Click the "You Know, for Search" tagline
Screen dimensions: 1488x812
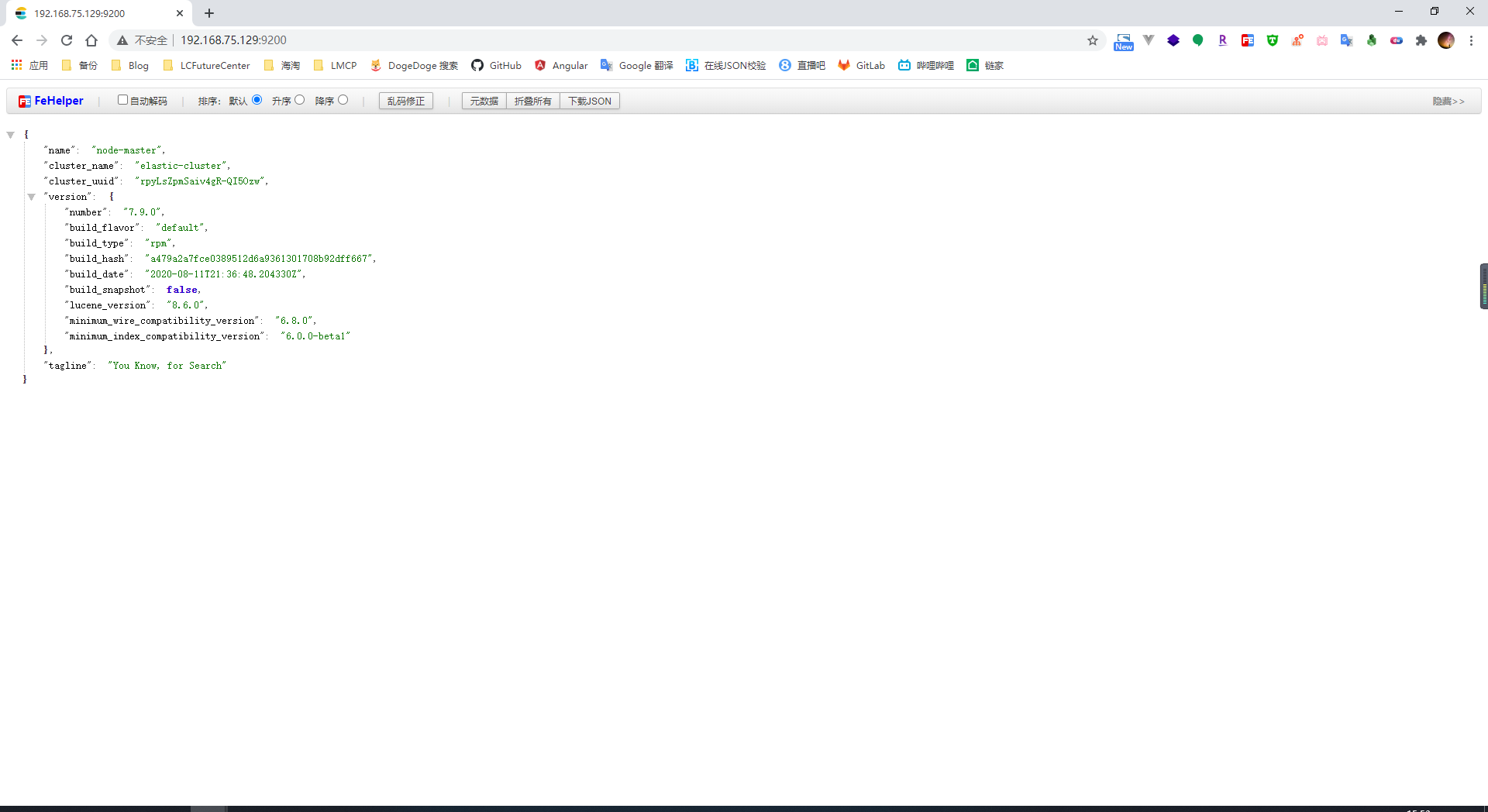167,366
